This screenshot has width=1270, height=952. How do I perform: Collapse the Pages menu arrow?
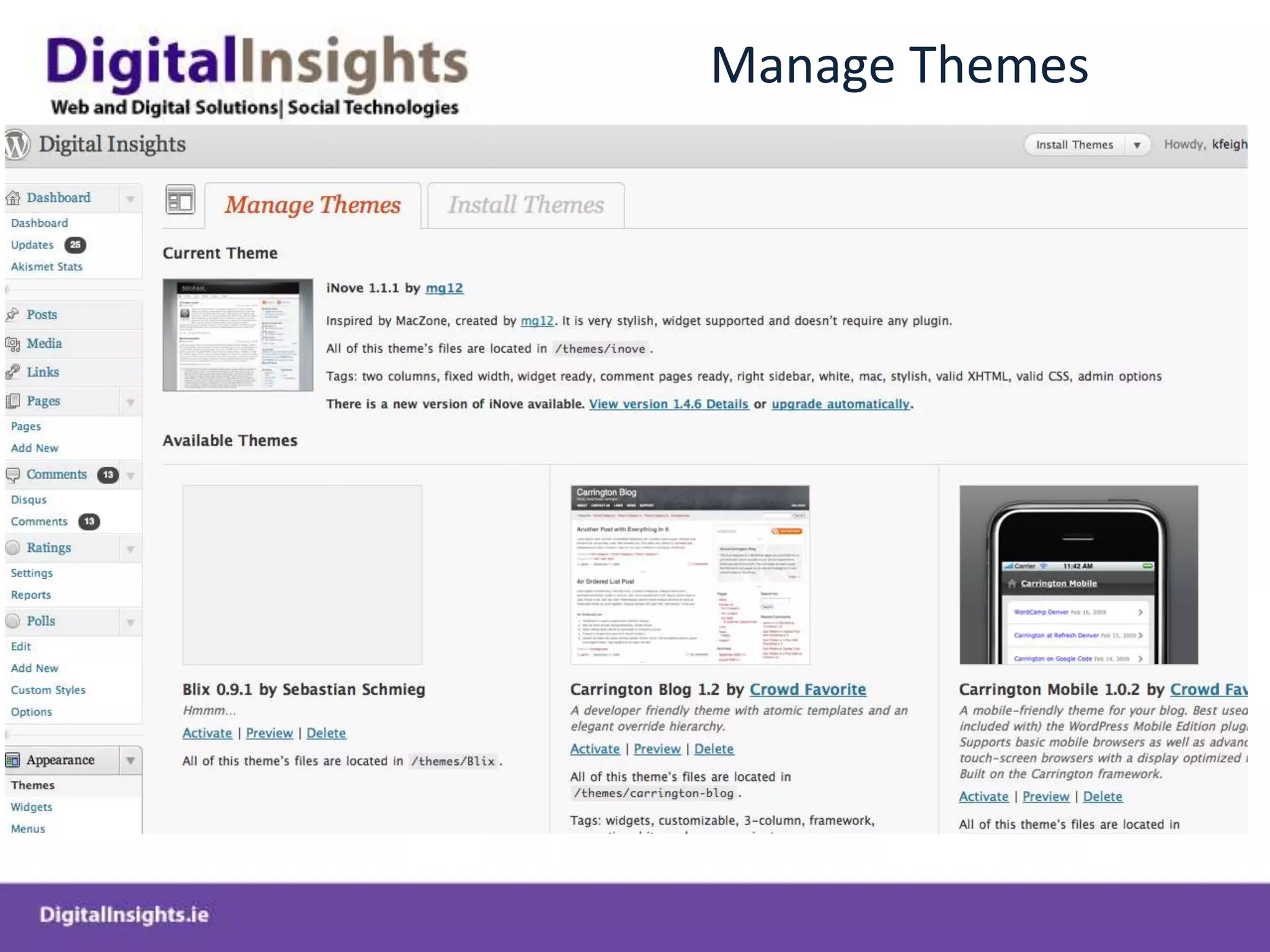130,402
